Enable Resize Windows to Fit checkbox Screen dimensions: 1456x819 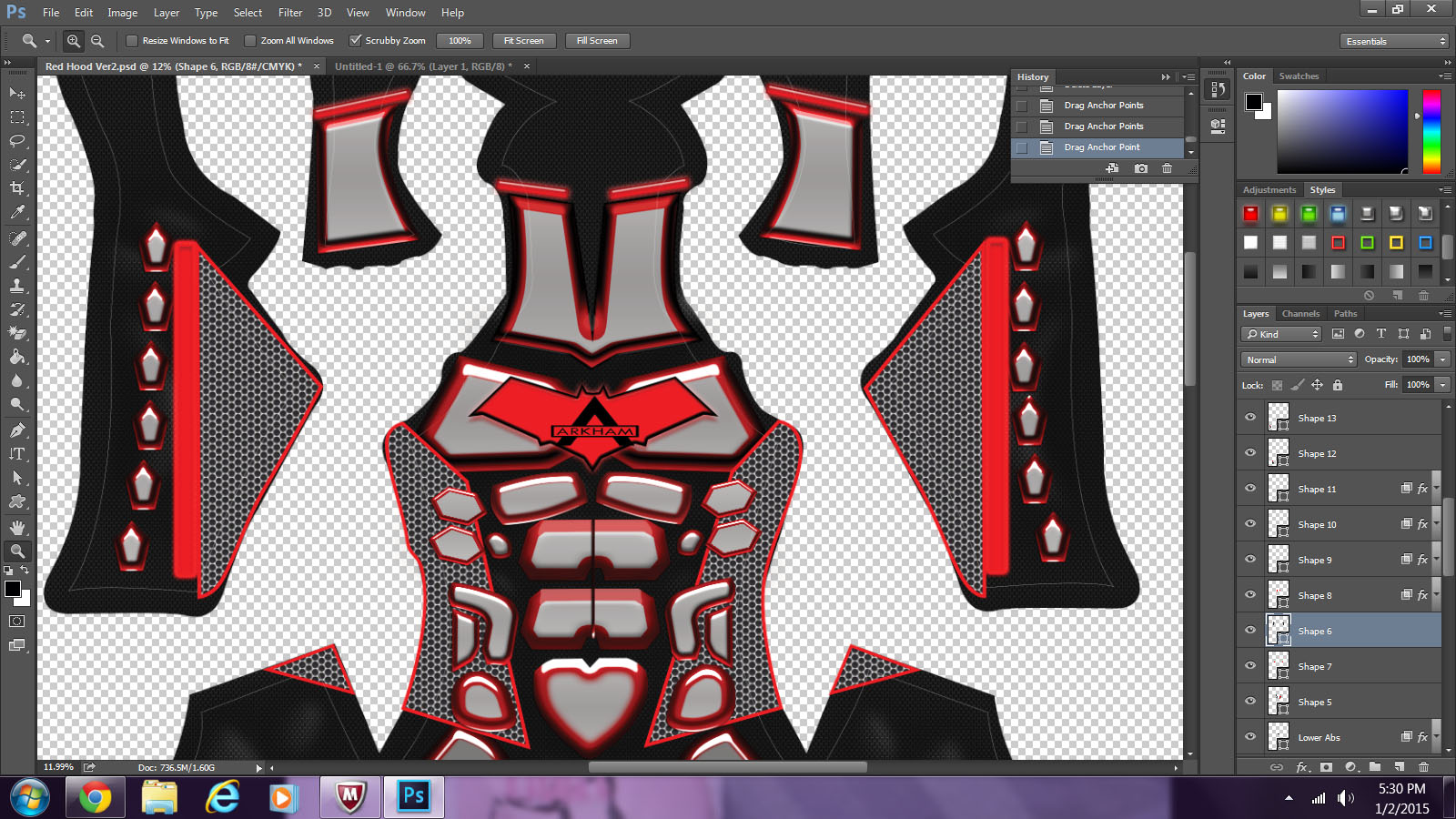(x=132, y=41)
